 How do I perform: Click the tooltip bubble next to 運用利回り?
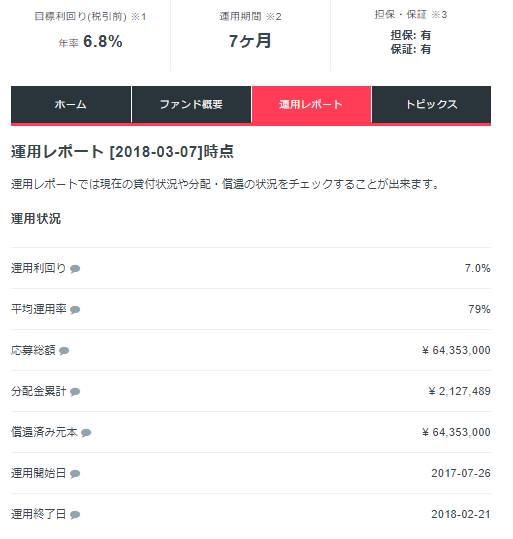(75, 269)
